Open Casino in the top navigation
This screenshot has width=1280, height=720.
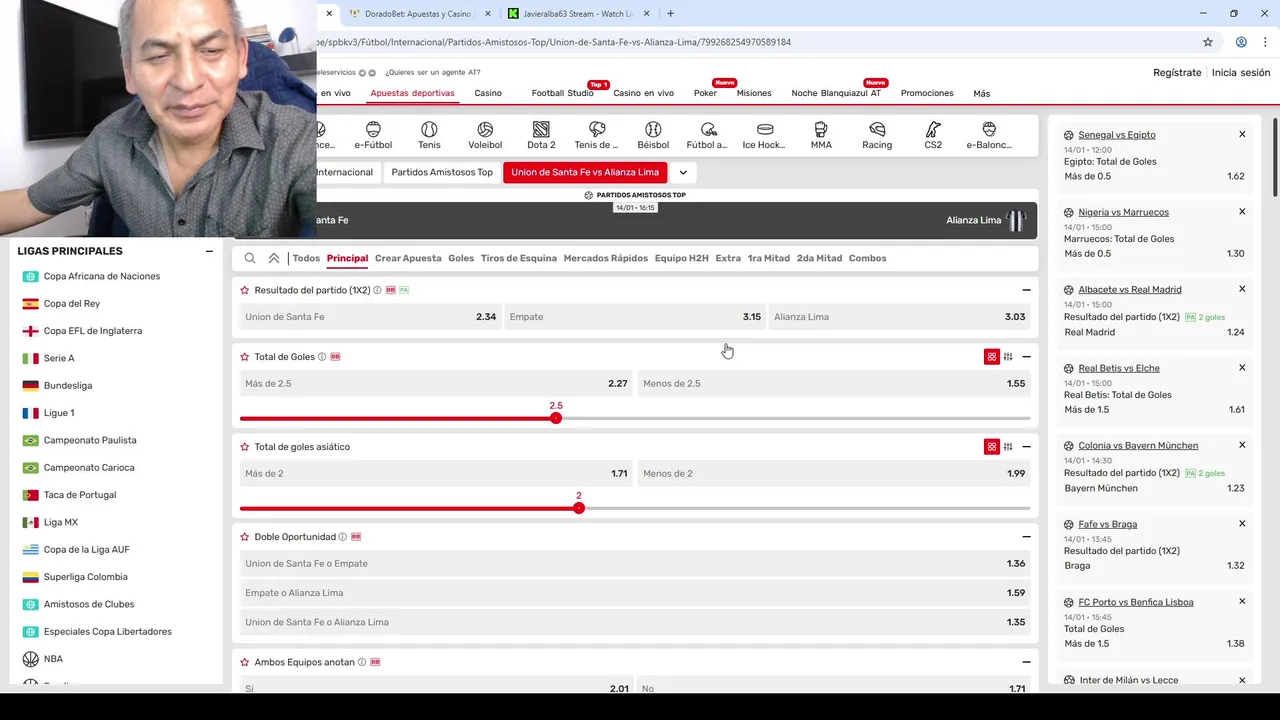pyautogui.click(x=488, y=93)
